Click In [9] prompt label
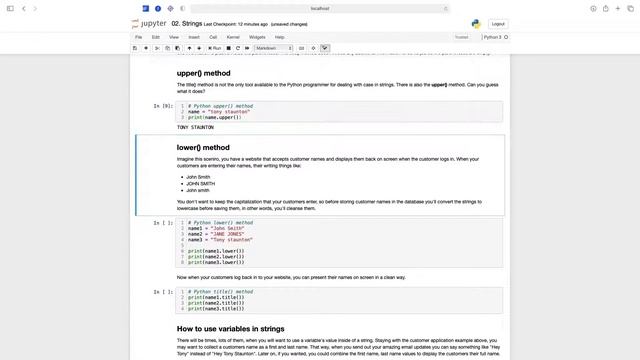This screenshot has width=640, height=360. point(163,106)
